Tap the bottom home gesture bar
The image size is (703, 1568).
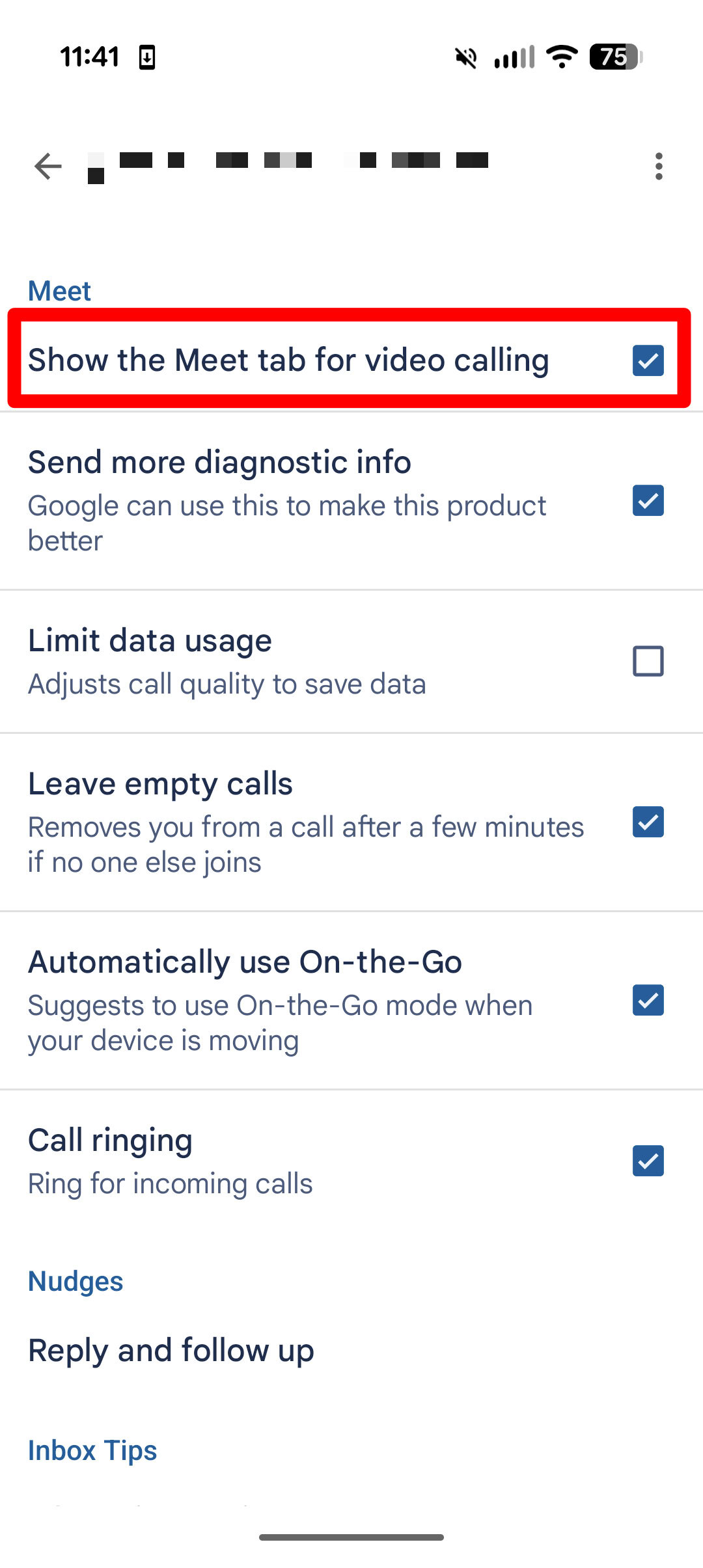[x=351, y=1537]
